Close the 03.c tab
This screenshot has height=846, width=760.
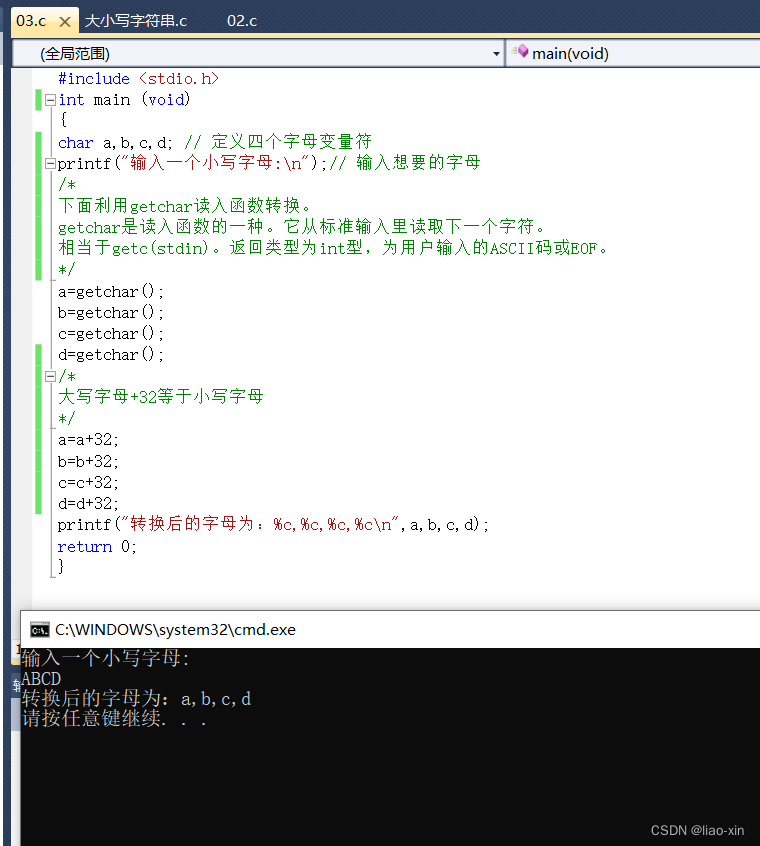(x=65, y=21)
